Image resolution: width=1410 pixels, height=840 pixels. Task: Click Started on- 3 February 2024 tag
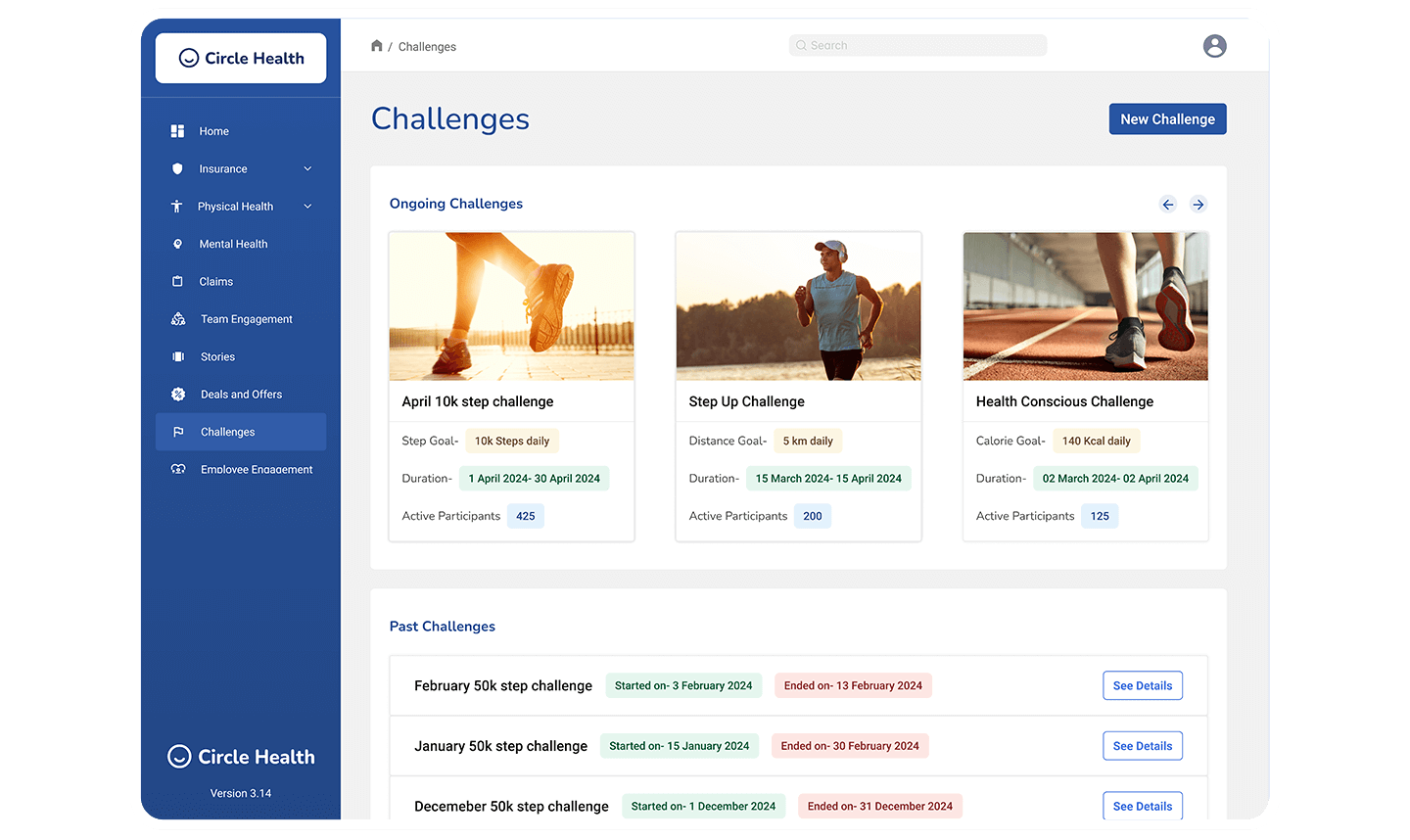tap(683, 685)
